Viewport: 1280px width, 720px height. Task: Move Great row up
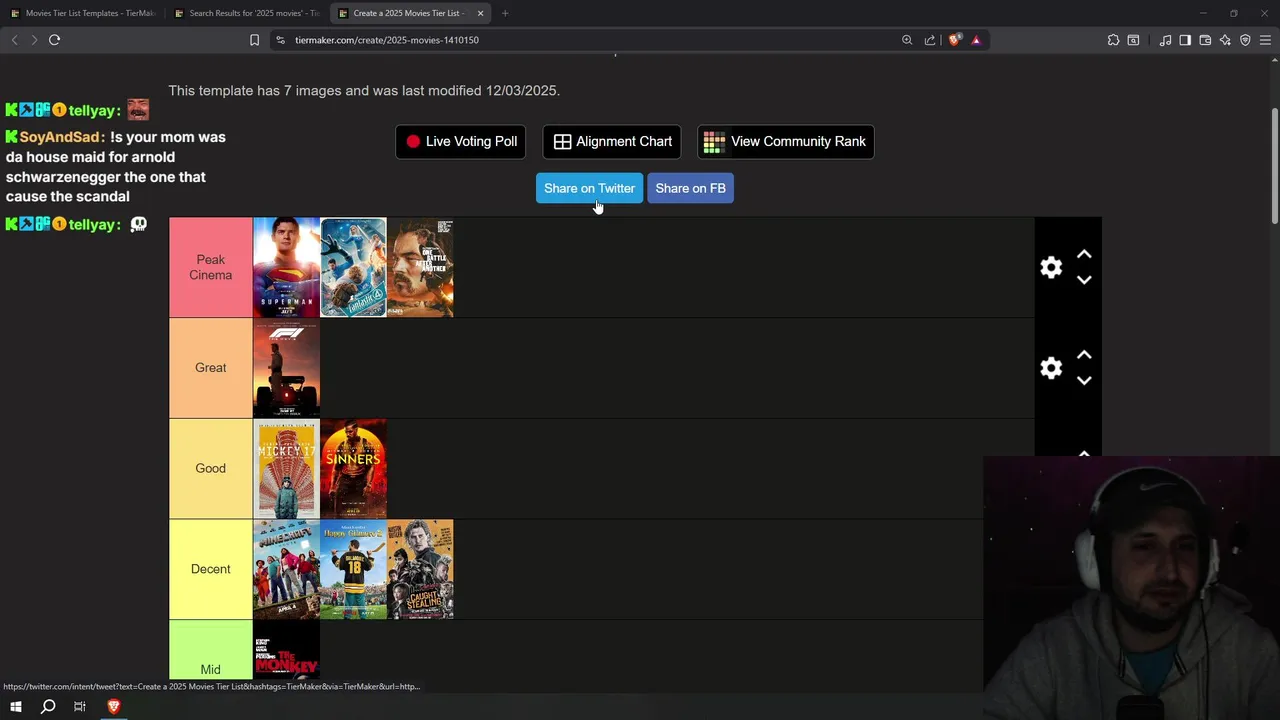click(x=1084, y=355)
